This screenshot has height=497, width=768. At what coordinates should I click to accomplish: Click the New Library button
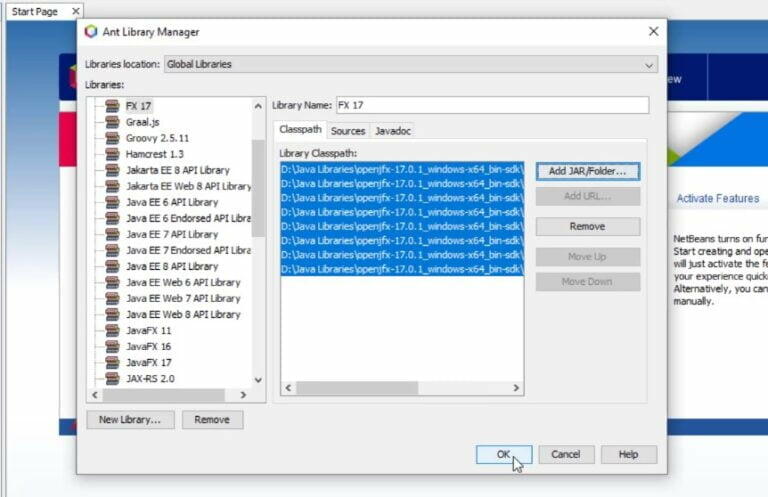pyautogui.click(x=130, y=420)
